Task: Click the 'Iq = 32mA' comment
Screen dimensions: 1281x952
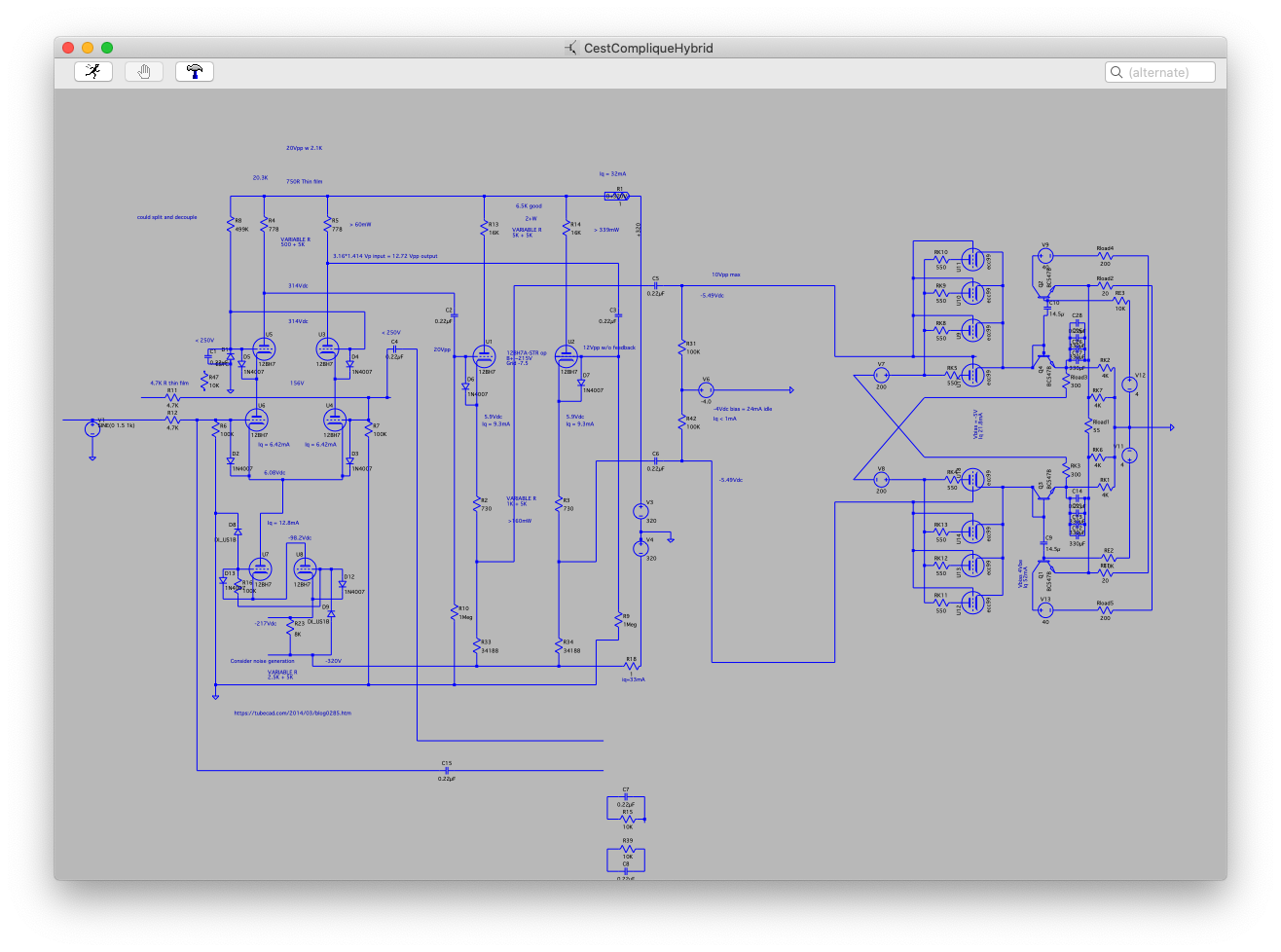Action: (612, 174)
